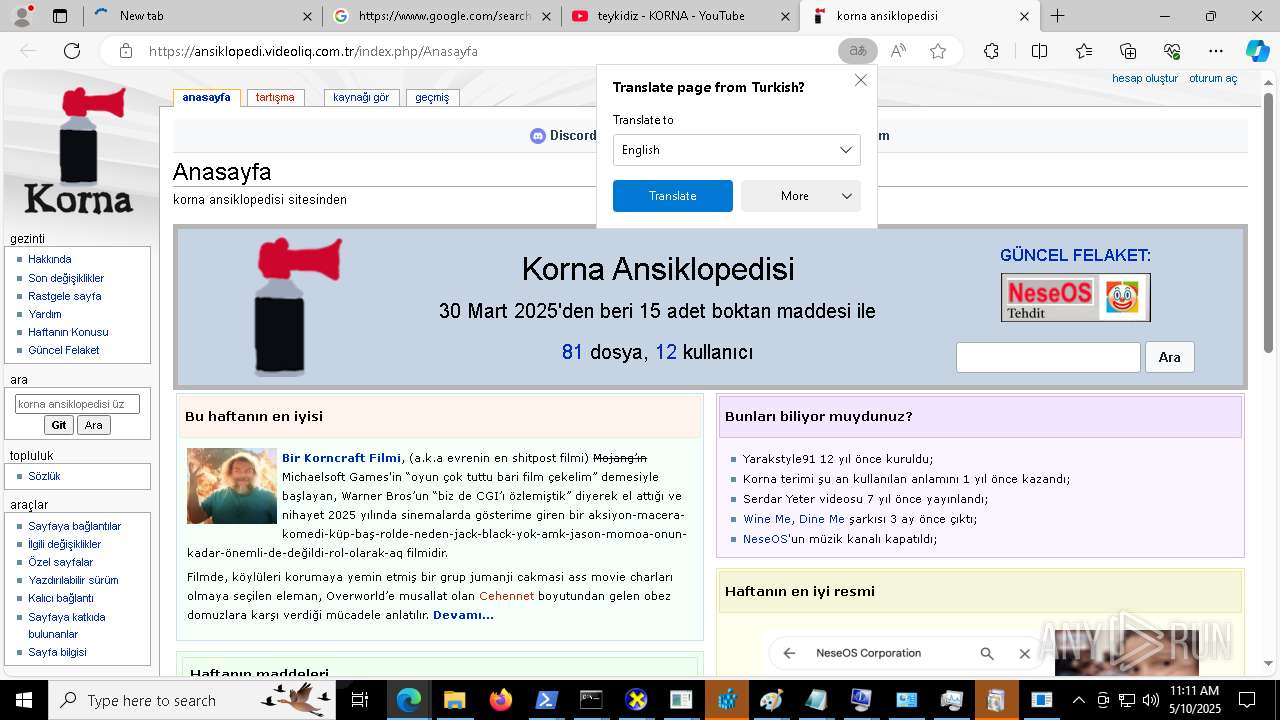Image resolution: width=1280 pixels, height=720 pixels.
Task: Open a new tab with plus button
Action: pos(1057,16)
